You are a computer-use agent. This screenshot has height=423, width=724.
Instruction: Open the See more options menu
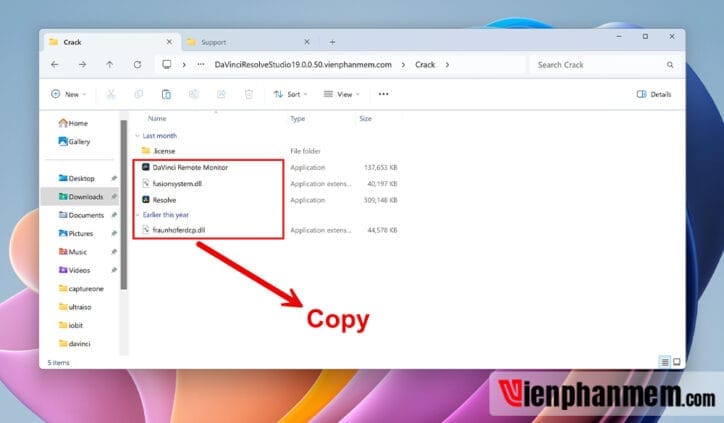(x=383, y=94)
